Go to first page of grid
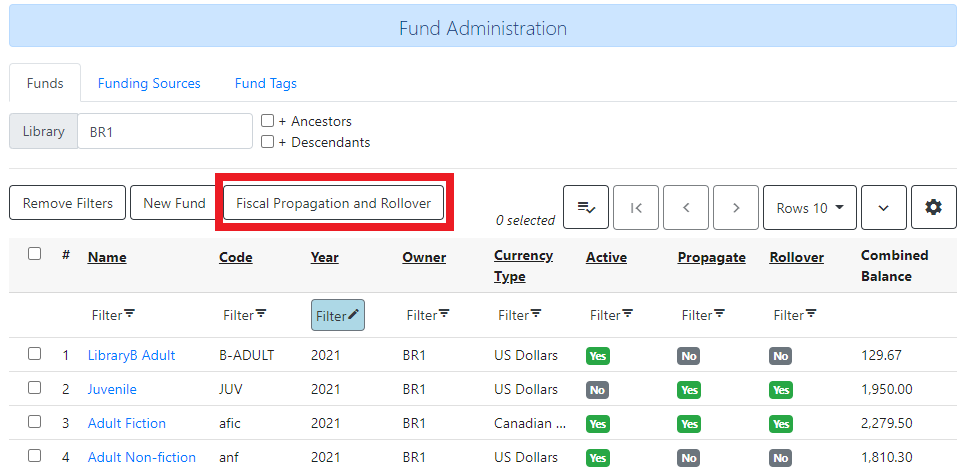Screen dimensions: 966x472 636,208
